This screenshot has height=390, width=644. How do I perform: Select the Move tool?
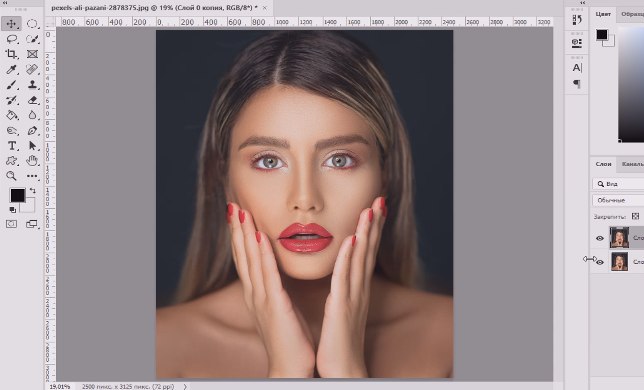point(11,23)
